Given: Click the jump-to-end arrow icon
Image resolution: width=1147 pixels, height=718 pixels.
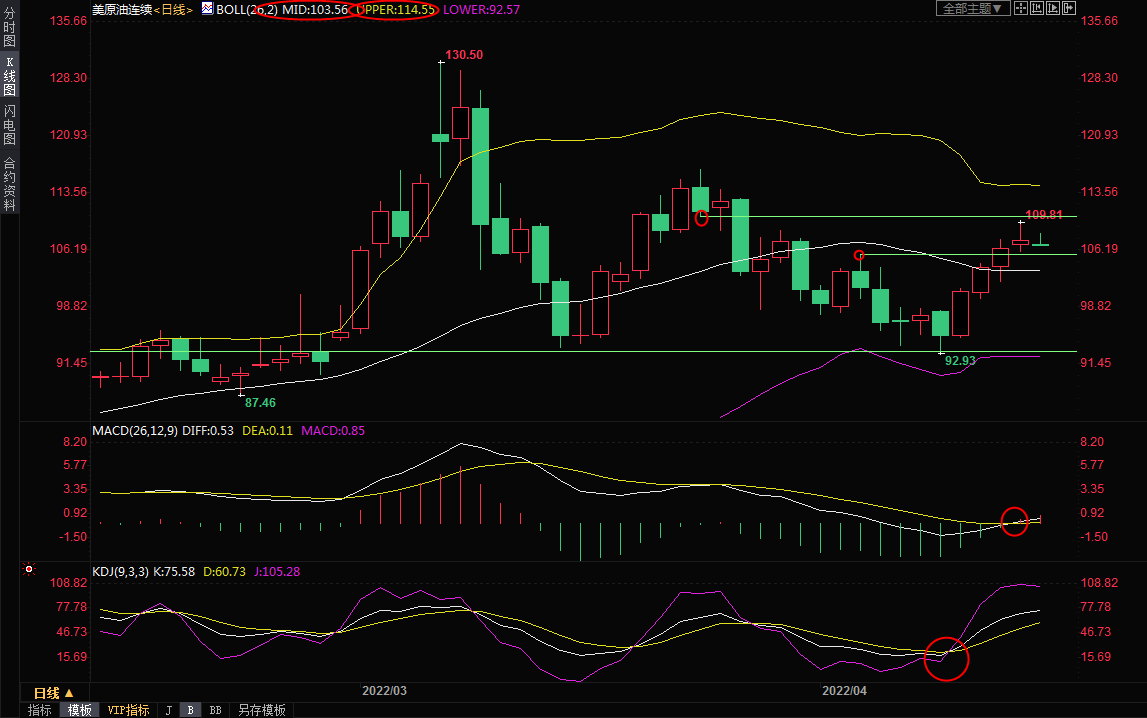Looking at the screenshot, I should tap(1069, 8).
